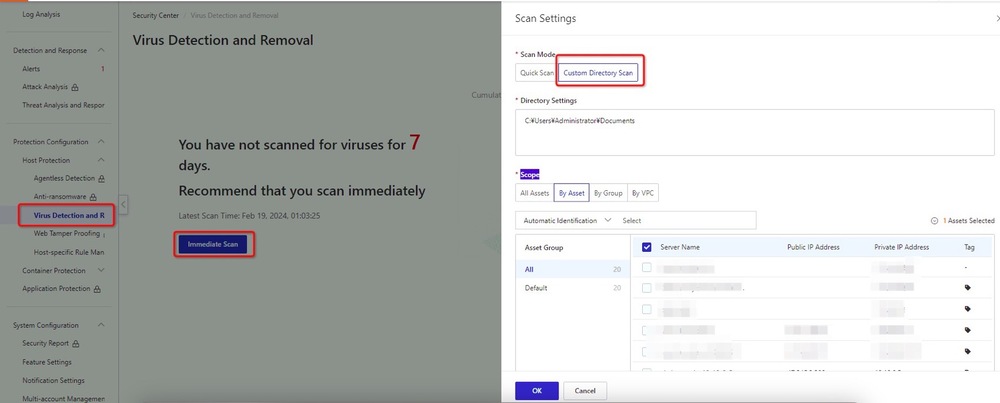Viewport: 1000px width, 403px height.
Task: Click the Server Name column header
Action: 680,247
